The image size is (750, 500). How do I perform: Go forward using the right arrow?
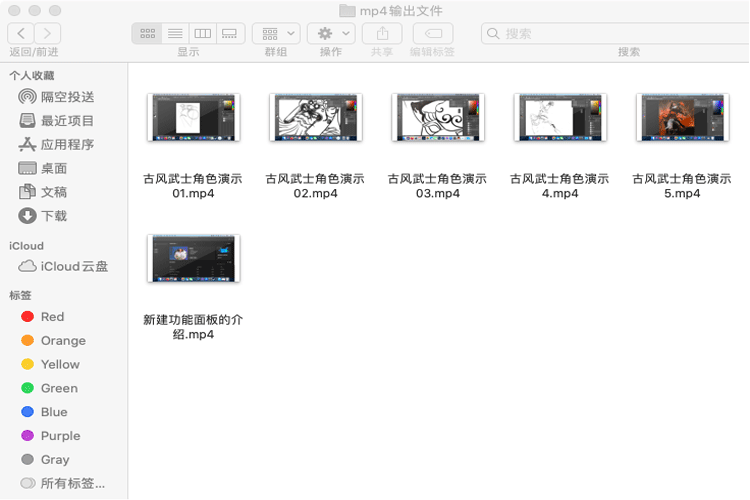tap(47, 33)
